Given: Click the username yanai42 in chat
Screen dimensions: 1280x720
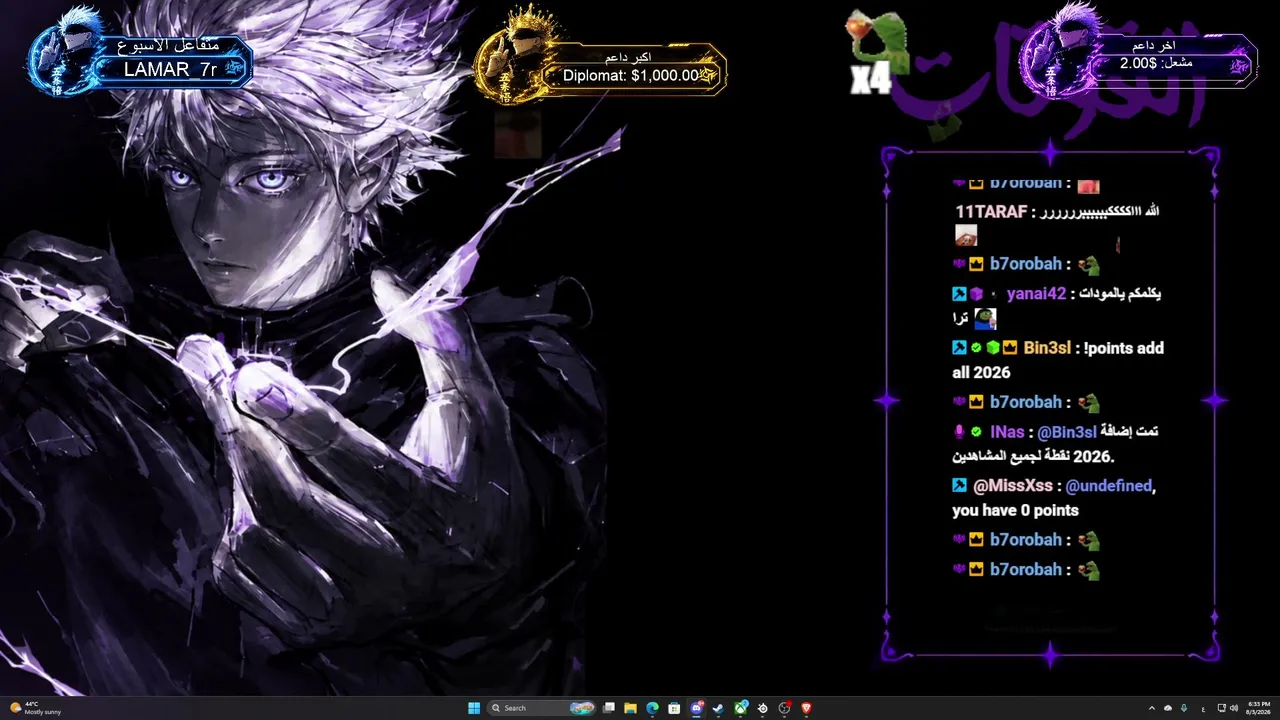Looking at the screenshot, I should pyautogui.click(x=1036, y=294).
